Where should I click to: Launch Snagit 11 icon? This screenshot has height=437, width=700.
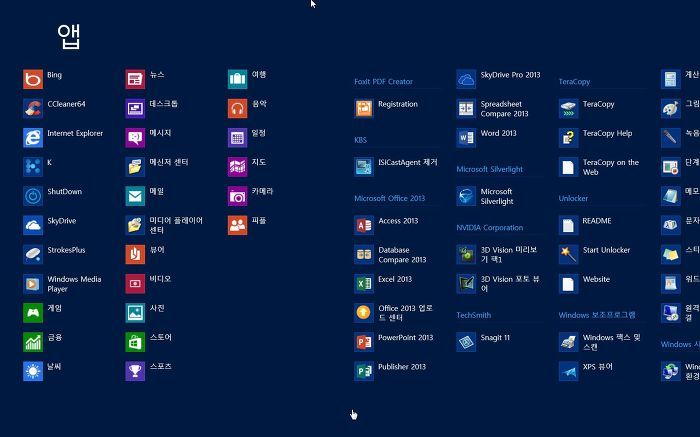click(466, 342)
